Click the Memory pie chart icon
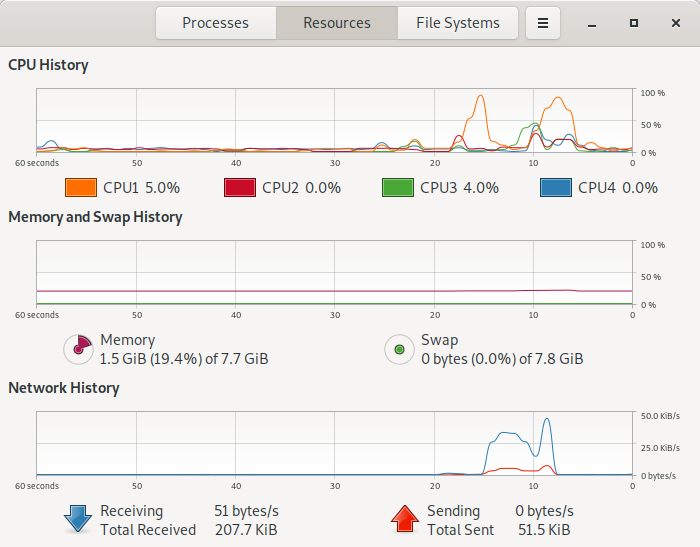 tap(78, 349)
